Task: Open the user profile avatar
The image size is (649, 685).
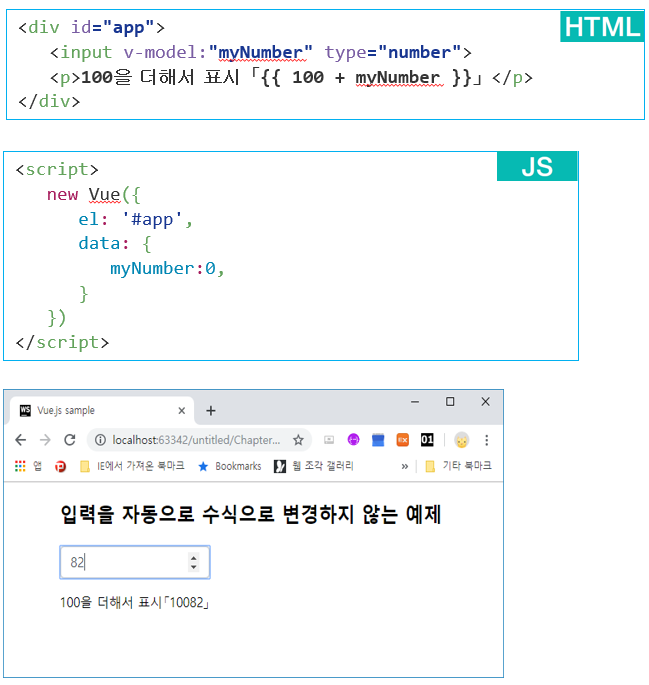Action: tap(462, 440)
